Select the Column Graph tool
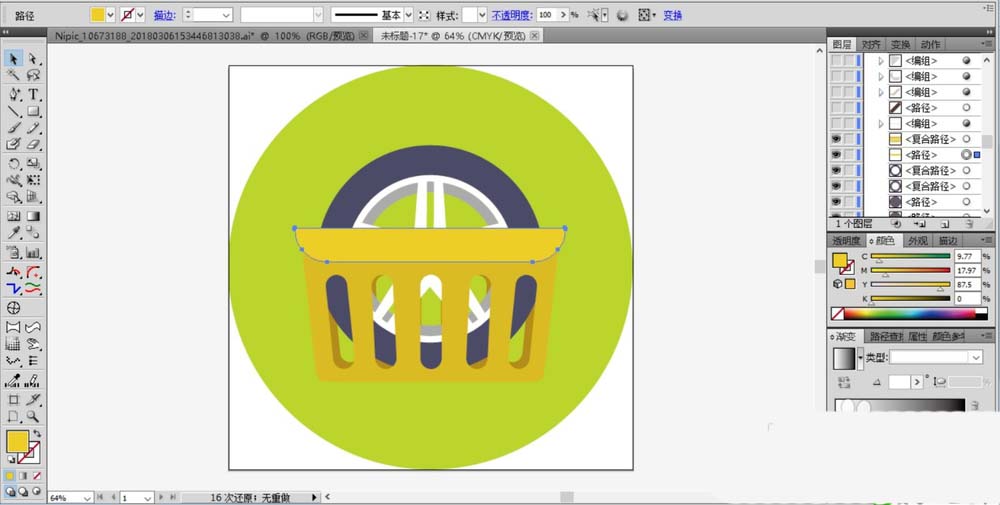 (x=33, y=252)
